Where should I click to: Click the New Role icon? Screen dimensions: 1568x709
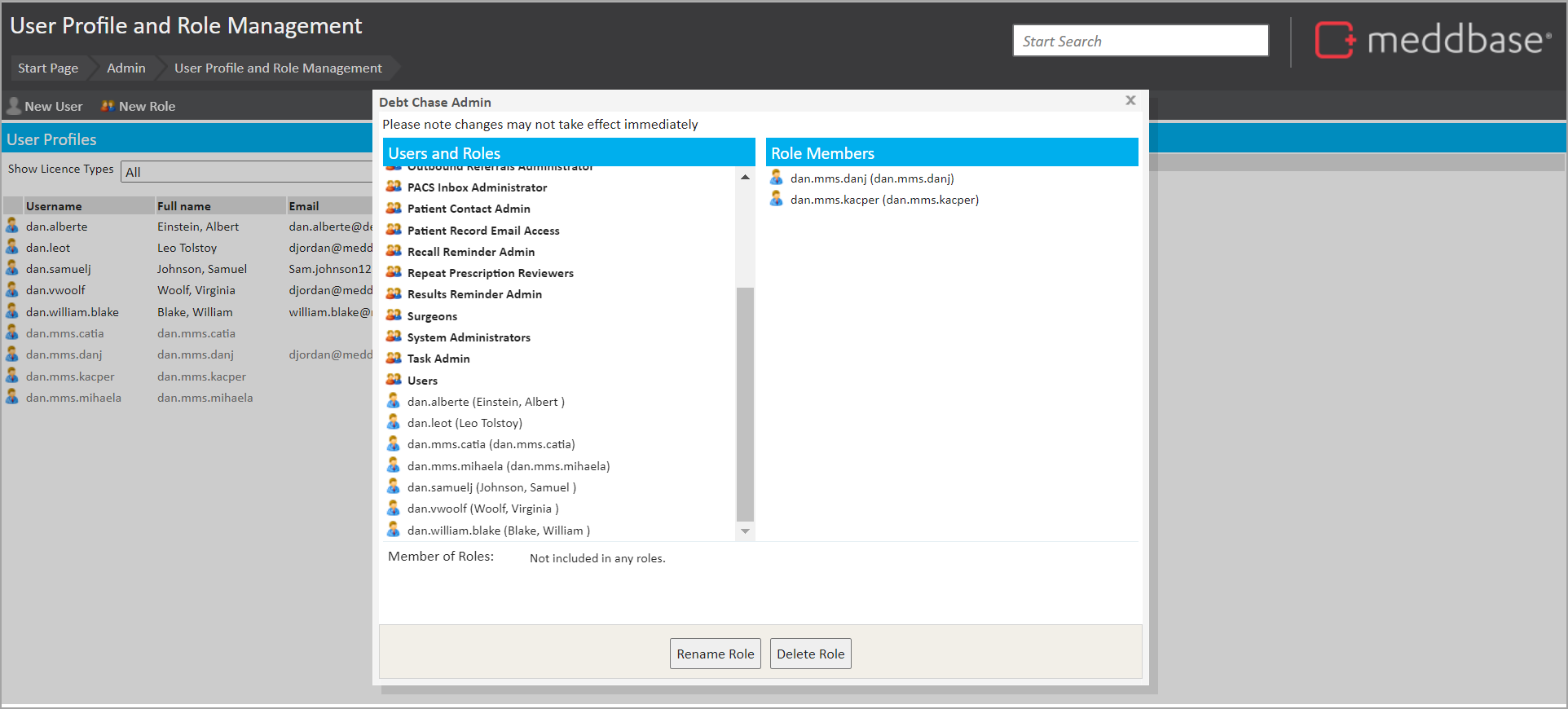[108, 106]
